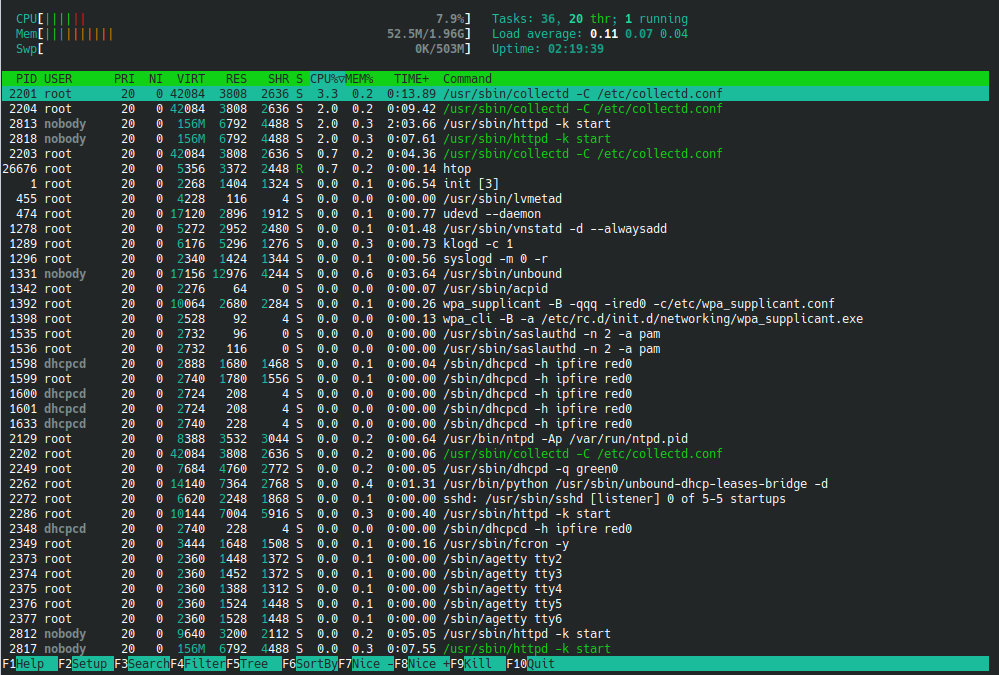The height and width of the screenshot is (675, 999).
Task: Sort by the NI column header
Action: coord(155,78)
